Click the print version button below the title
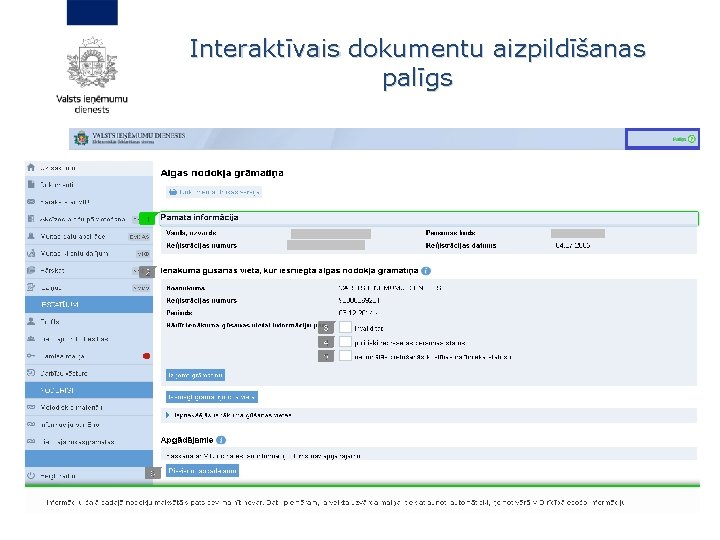Viewport: 720px width, 540px height. pos(214,192)
